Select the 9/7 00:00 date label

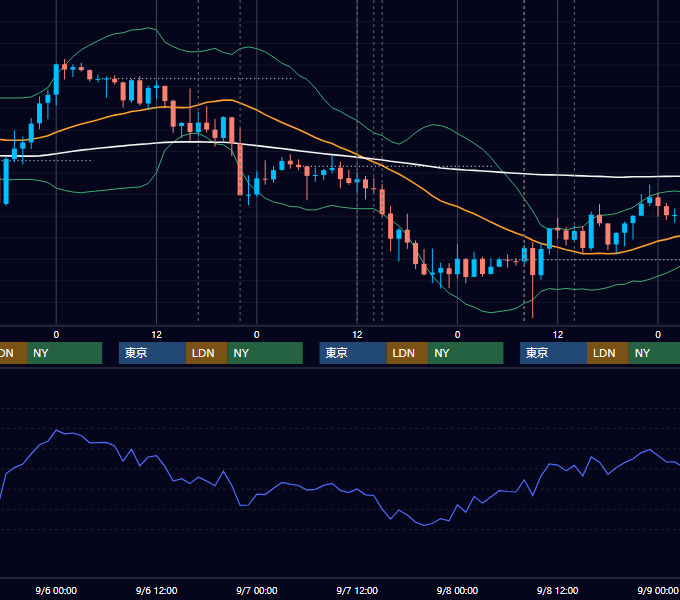257,590
